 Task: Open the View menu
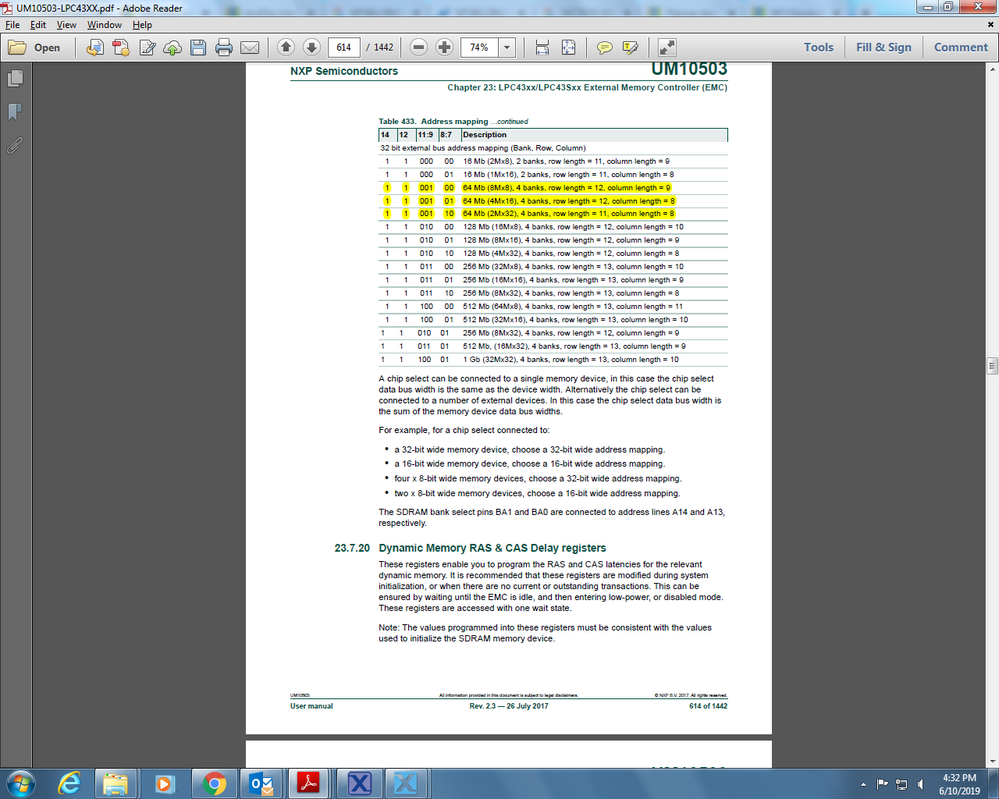(66, 25)
